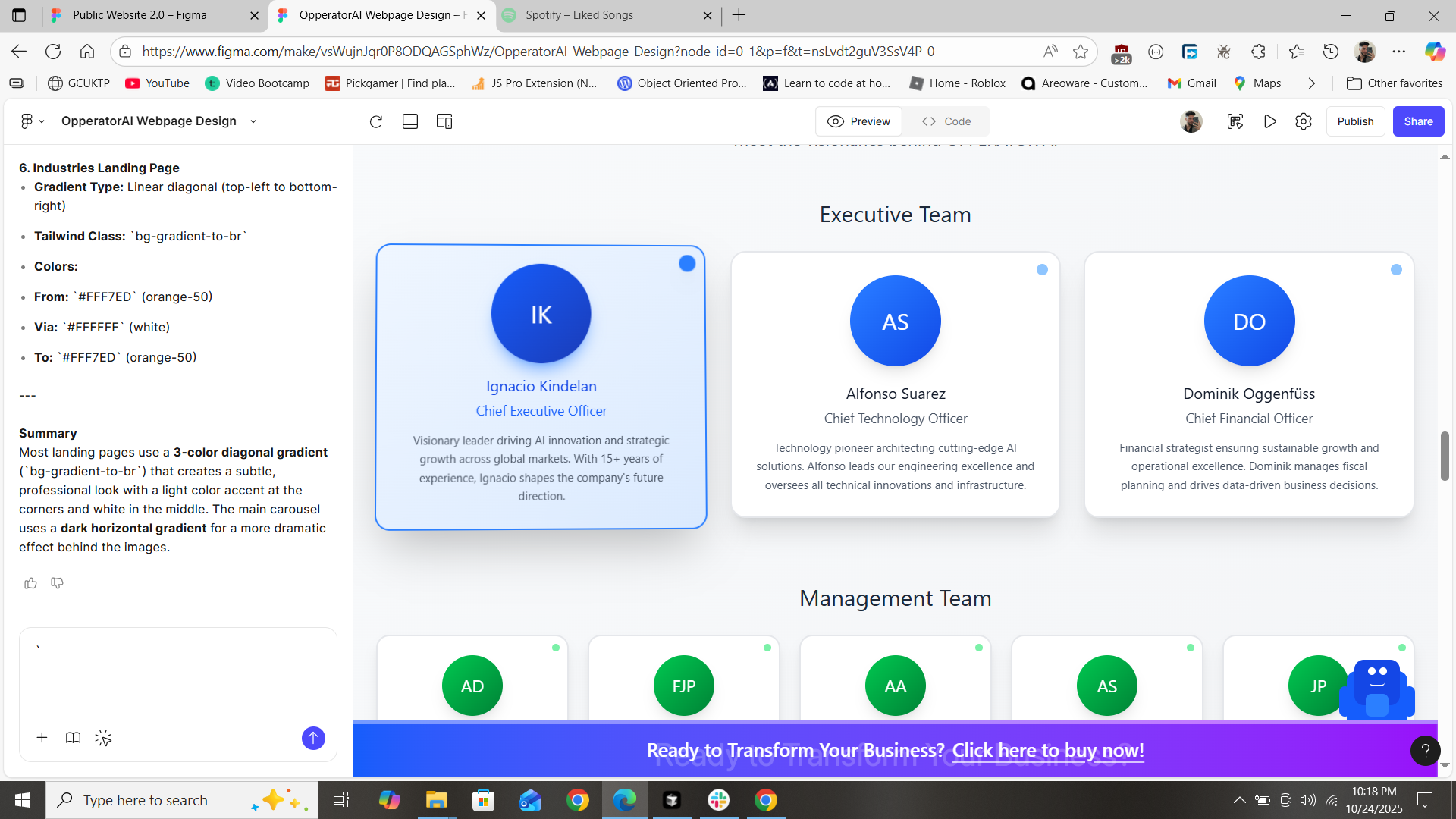Open the Figma main menu dropdown
1456x819 pixels.
32,121
